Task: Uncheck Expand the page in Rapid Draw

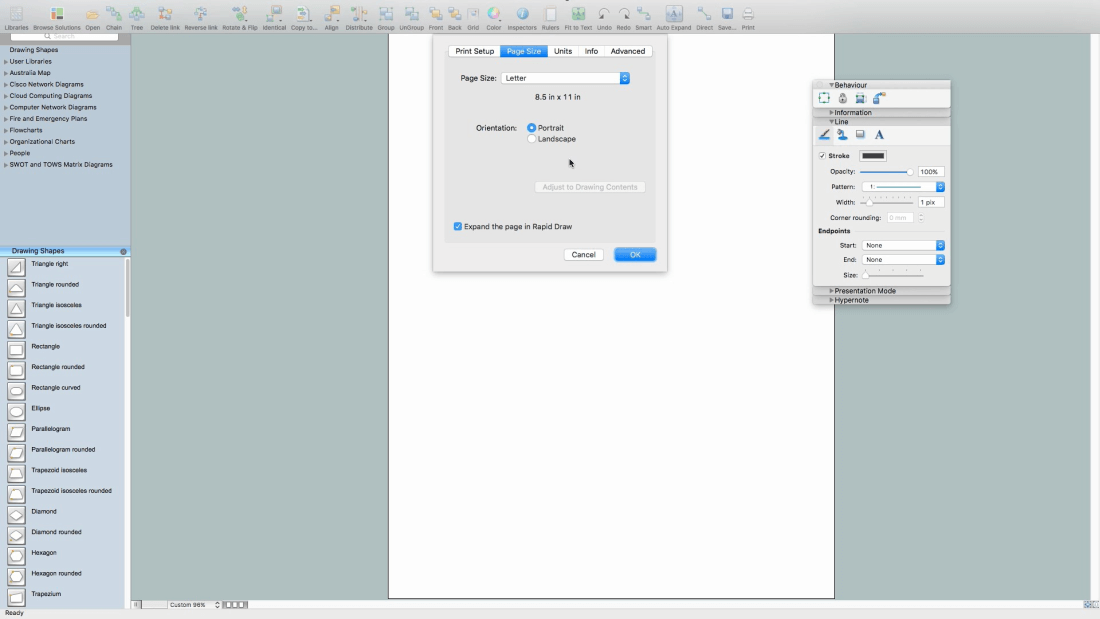Action: pos(458,227)
